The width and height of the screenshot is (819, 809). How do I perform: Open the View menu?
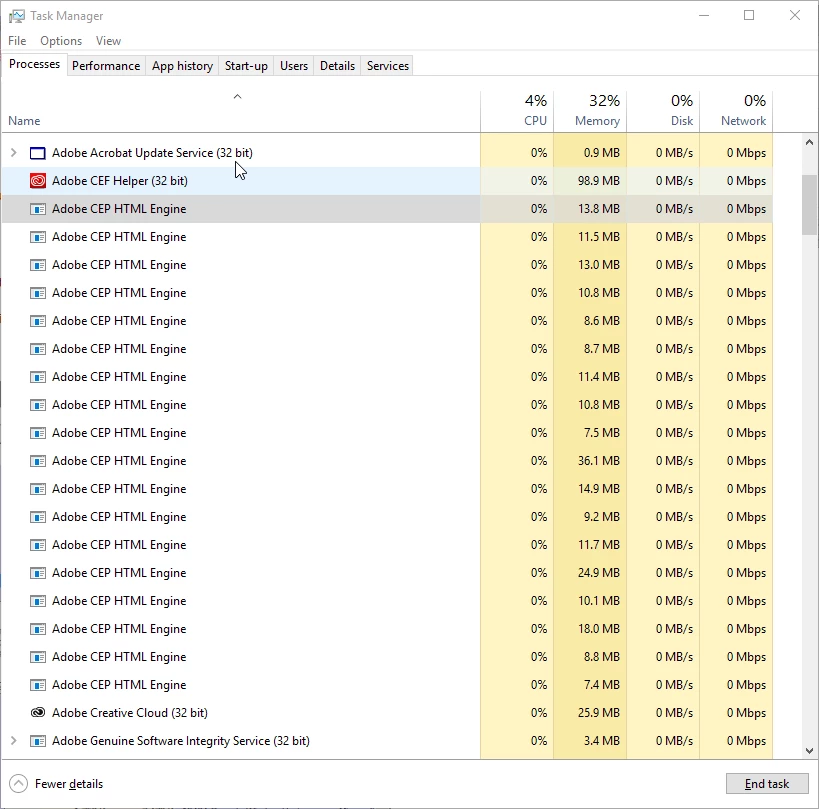point(108,41)
